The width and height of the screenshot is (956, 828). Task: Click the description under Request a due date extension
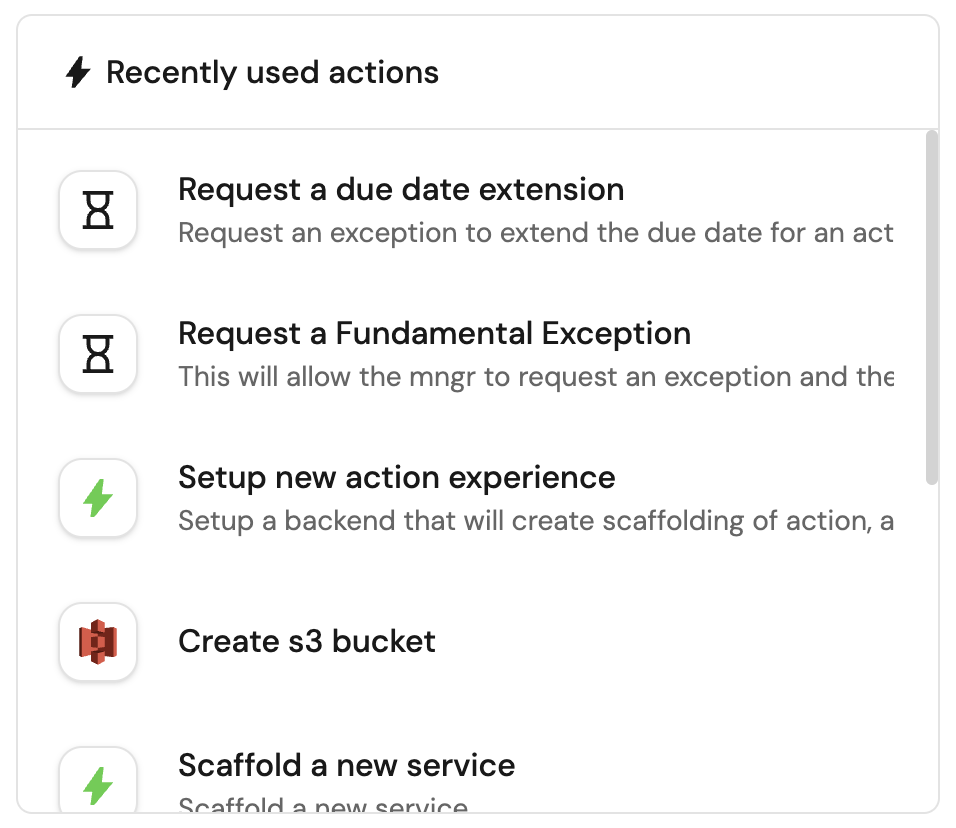click(x=535, y=234)
